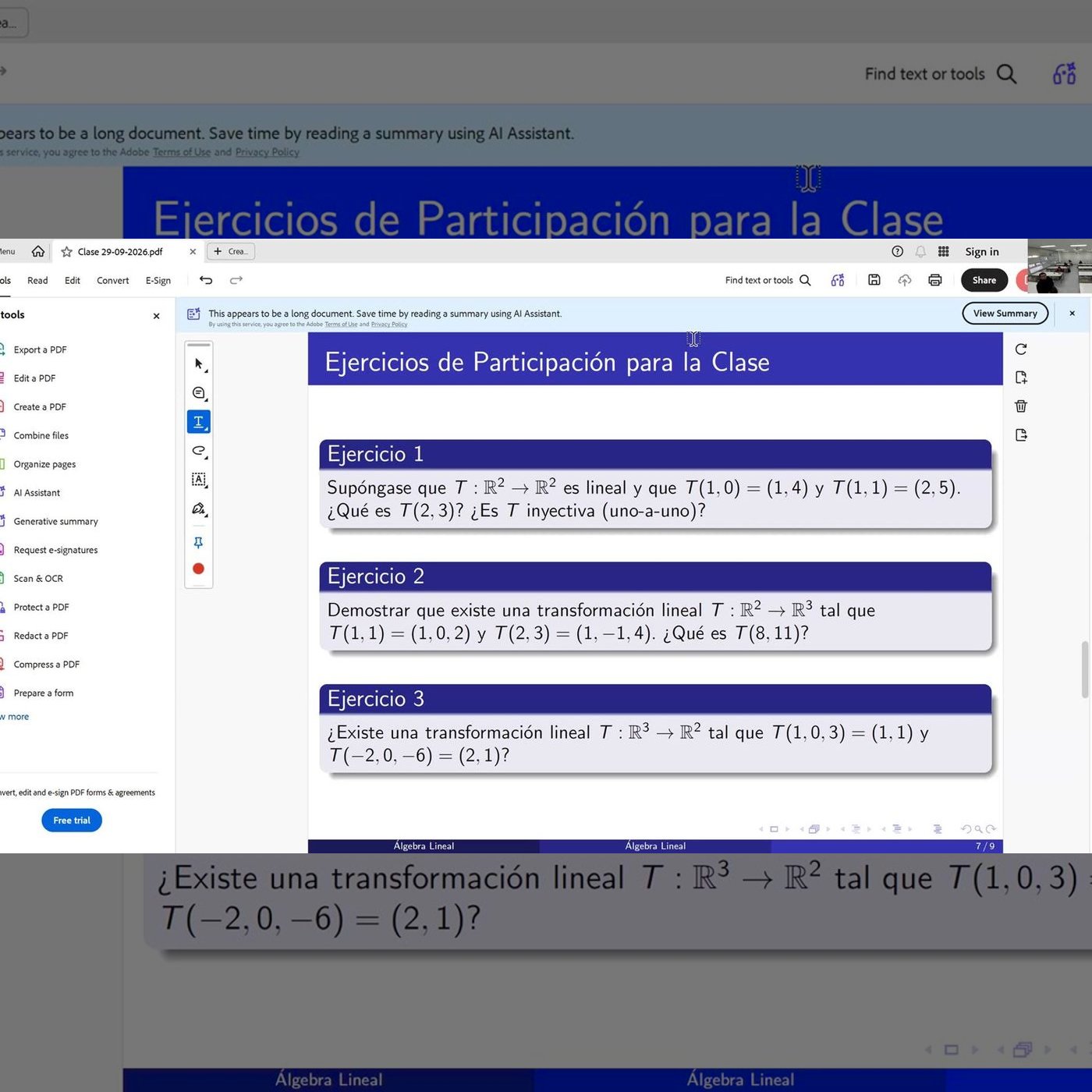Viewport: 1092px width, 1092px height.
Task: Delete the page with the trash icon
Action: click(1021, 406)
